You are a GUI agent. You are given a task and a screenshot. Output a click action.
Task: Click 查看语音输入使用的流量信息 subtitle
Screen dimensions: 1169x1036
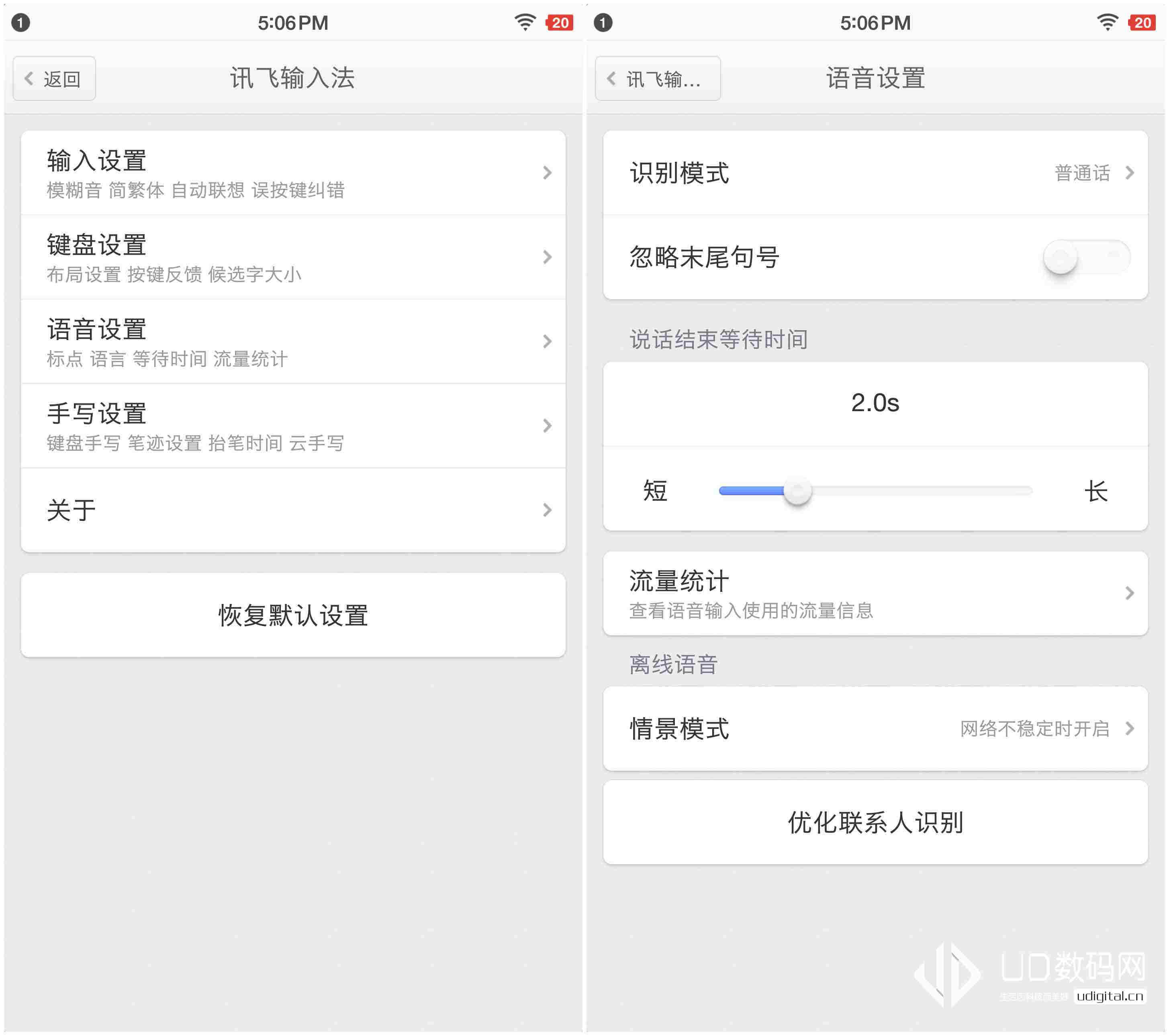tap(751, 611)
